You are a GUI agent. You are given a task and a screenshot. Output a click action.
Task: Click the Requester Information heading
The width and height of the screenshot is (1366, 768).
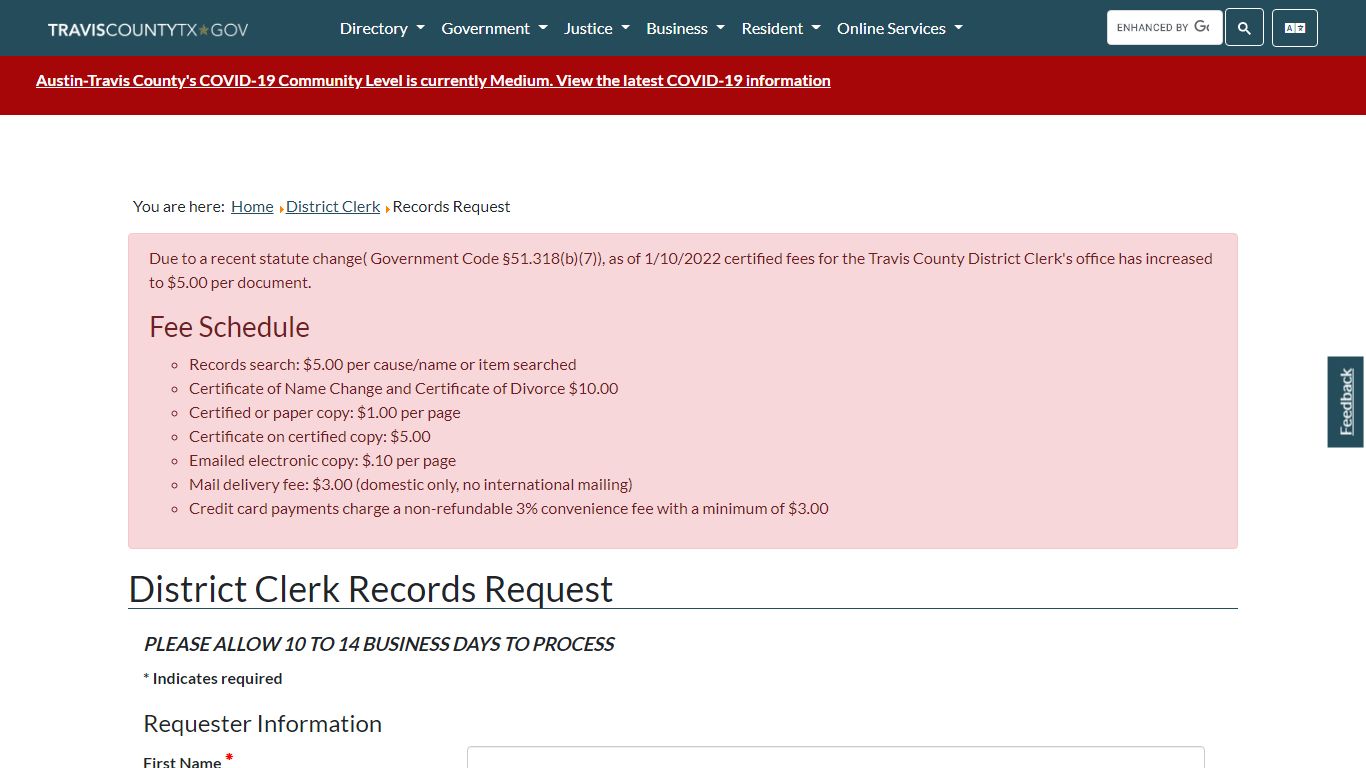(262, 723)
